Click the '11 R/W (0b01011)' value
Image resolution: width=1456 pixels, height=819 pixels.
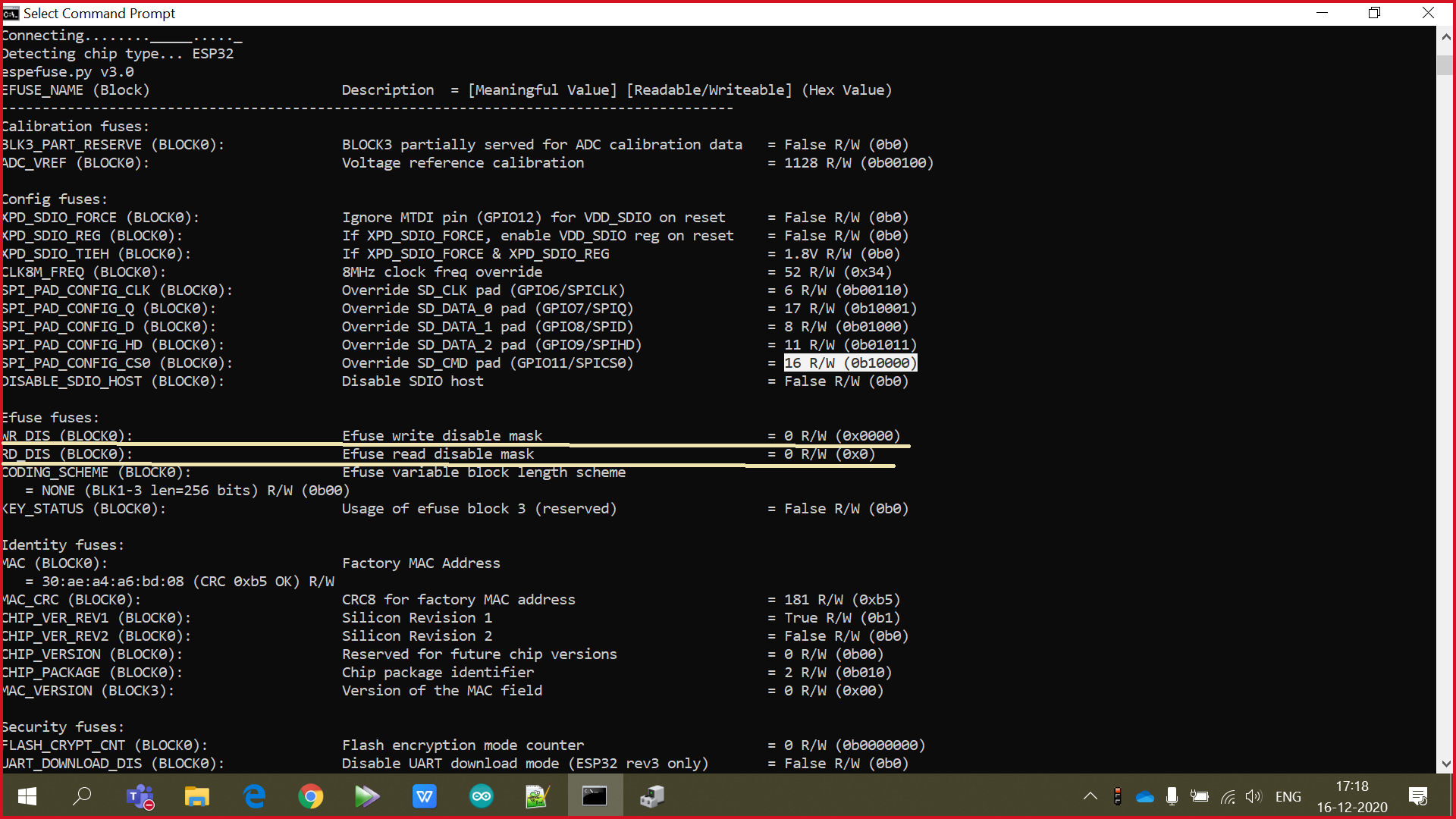click(x=850, y=345)
